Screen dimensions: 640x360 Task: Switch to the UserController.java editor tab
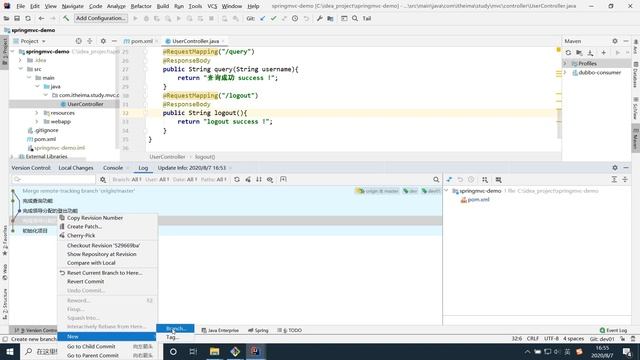[196, 41]
